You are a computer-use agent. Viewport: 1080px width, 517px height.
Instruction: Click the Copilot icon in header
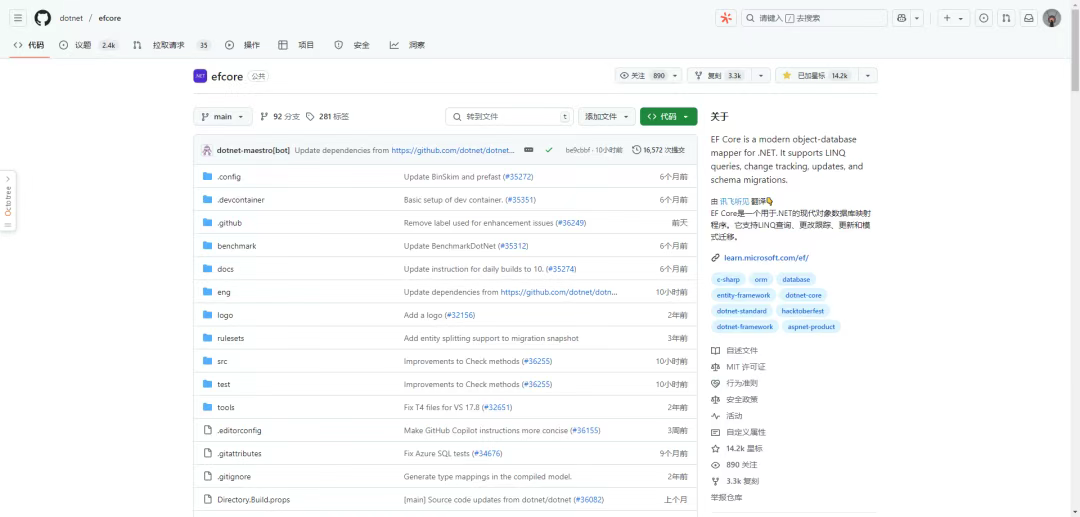(x=902, y=18)
